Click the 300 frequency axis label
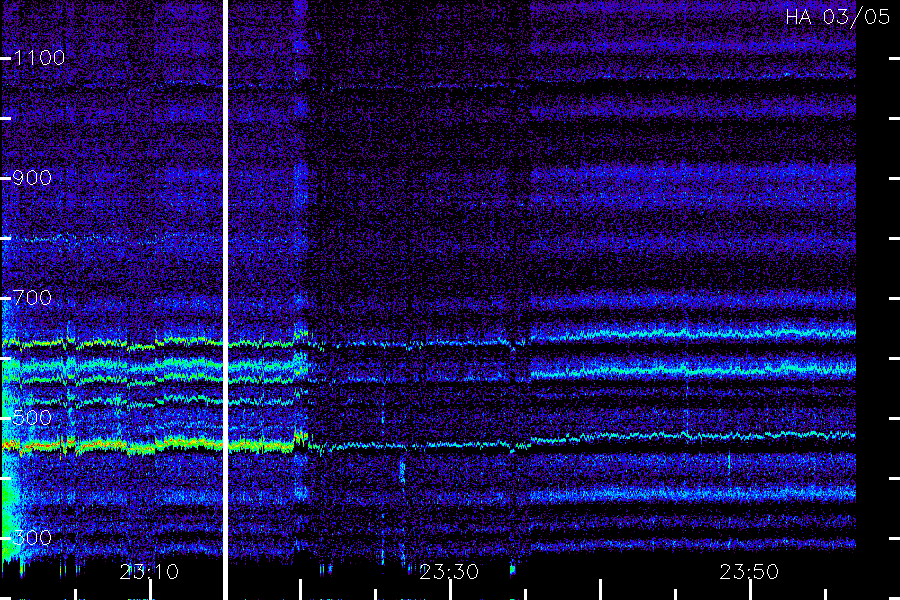The height and width of the screenshot is (600, 900). coord(32,538)
